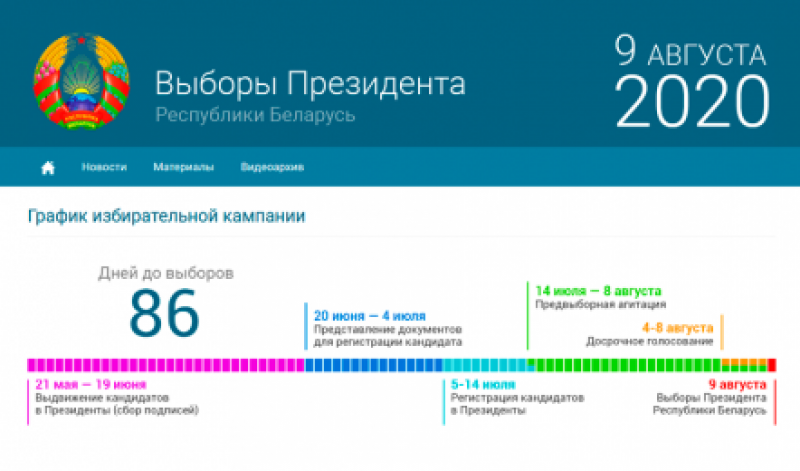Viewport: 800px width, 471px height.
Task: Open the Видеоархив menu item
Action: pyautogui.click(x=272, y=168)
